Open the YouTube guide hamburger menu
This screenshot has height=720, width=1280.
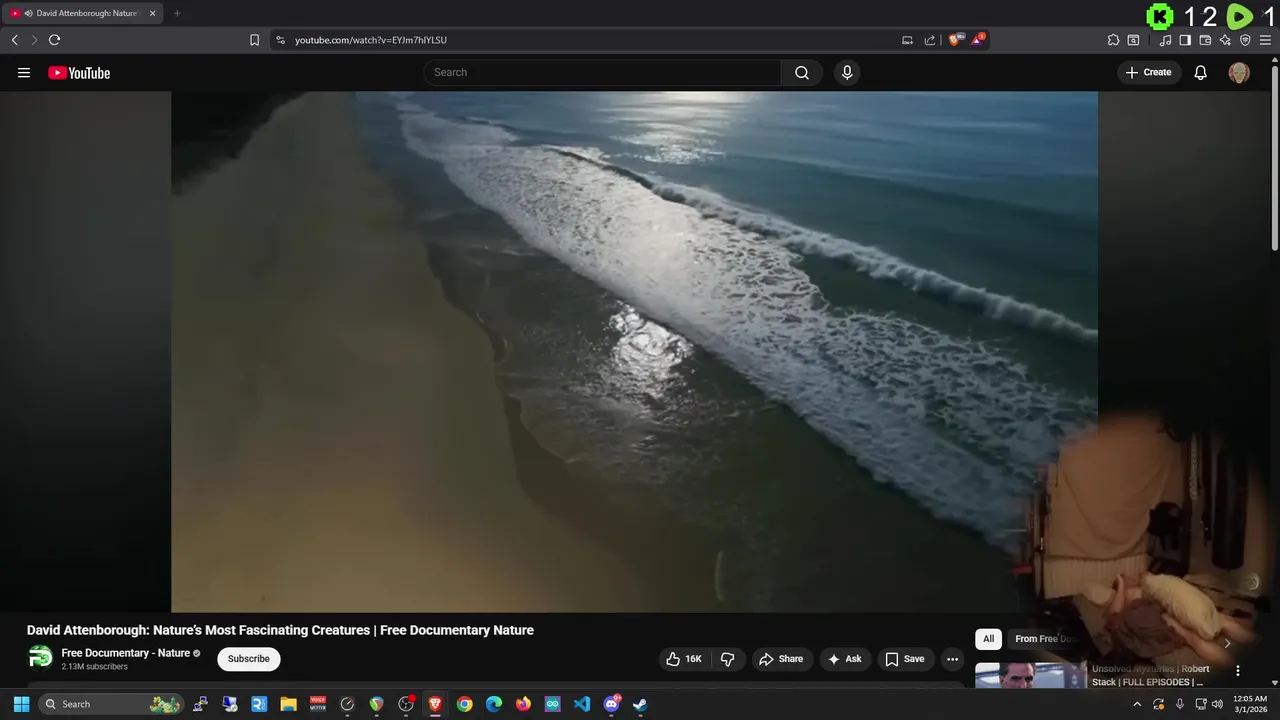pyautogui.click(x=24, y=72)
